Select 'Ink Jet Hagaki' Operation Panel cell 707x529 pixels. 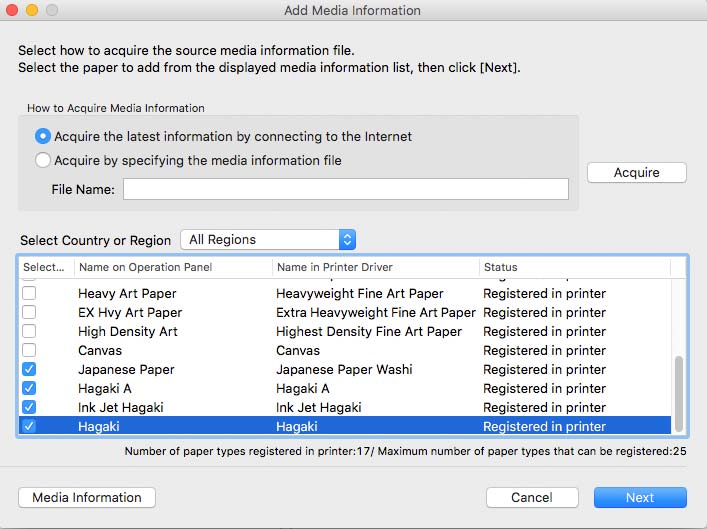121,407
